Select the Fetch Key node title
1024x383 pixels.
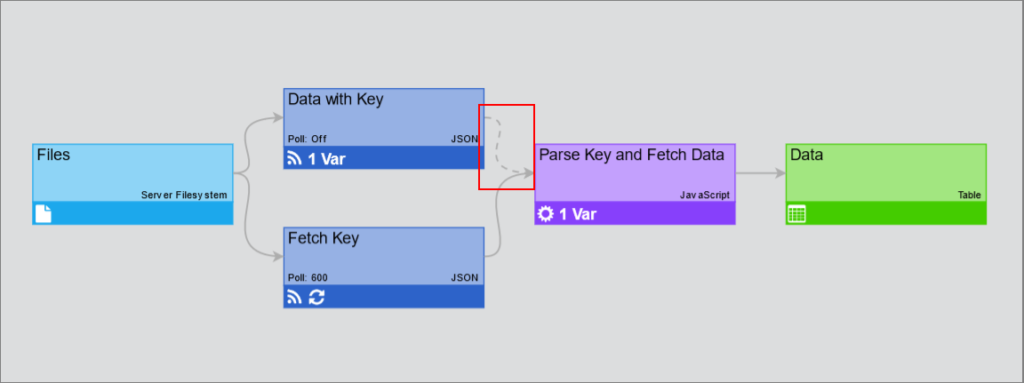pos(323,239)
